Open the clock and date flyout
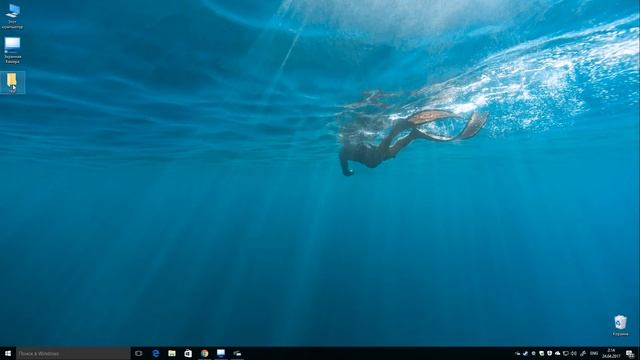 tap(611, 353)
